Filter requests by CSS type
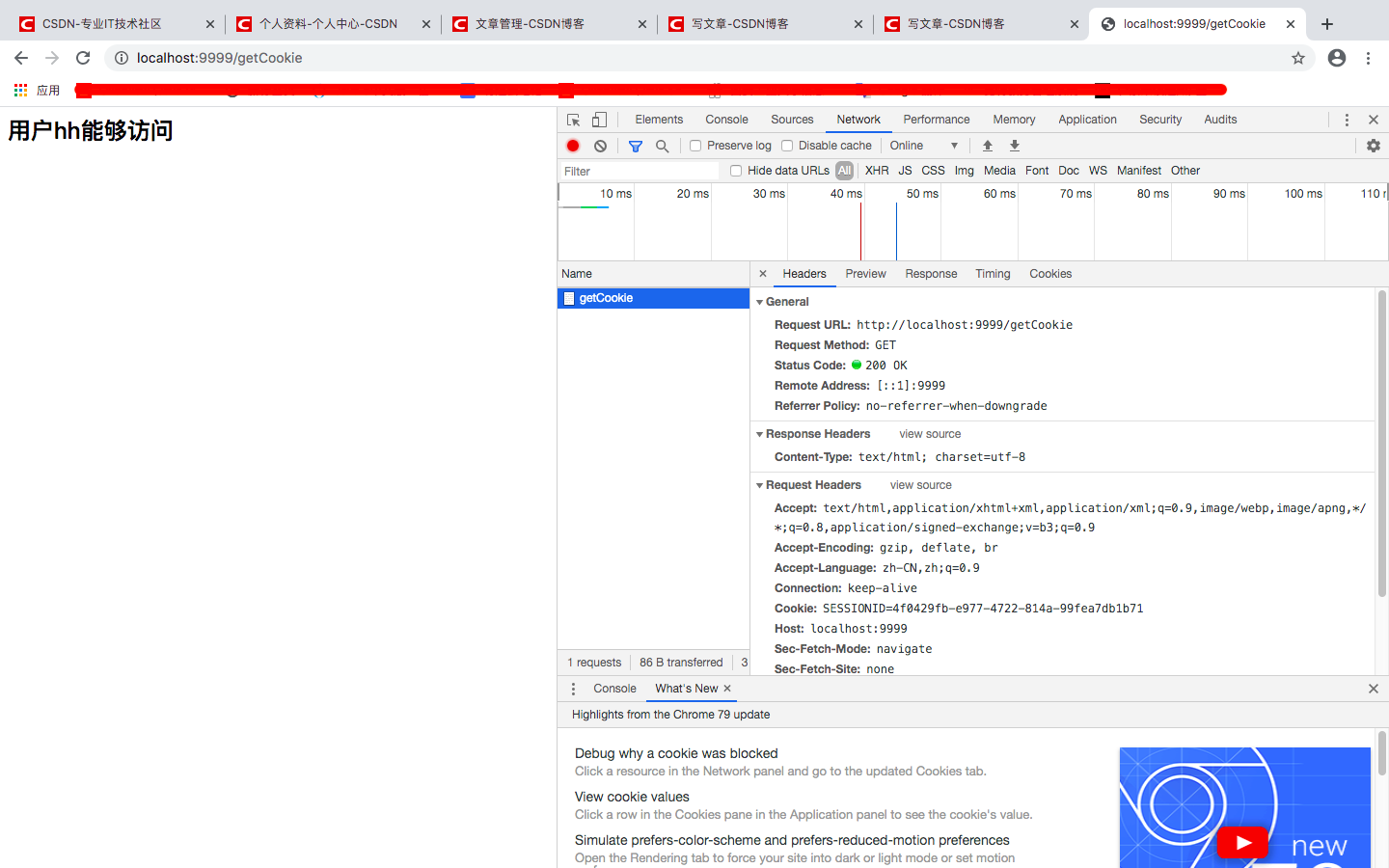 [x=933, y=171]
